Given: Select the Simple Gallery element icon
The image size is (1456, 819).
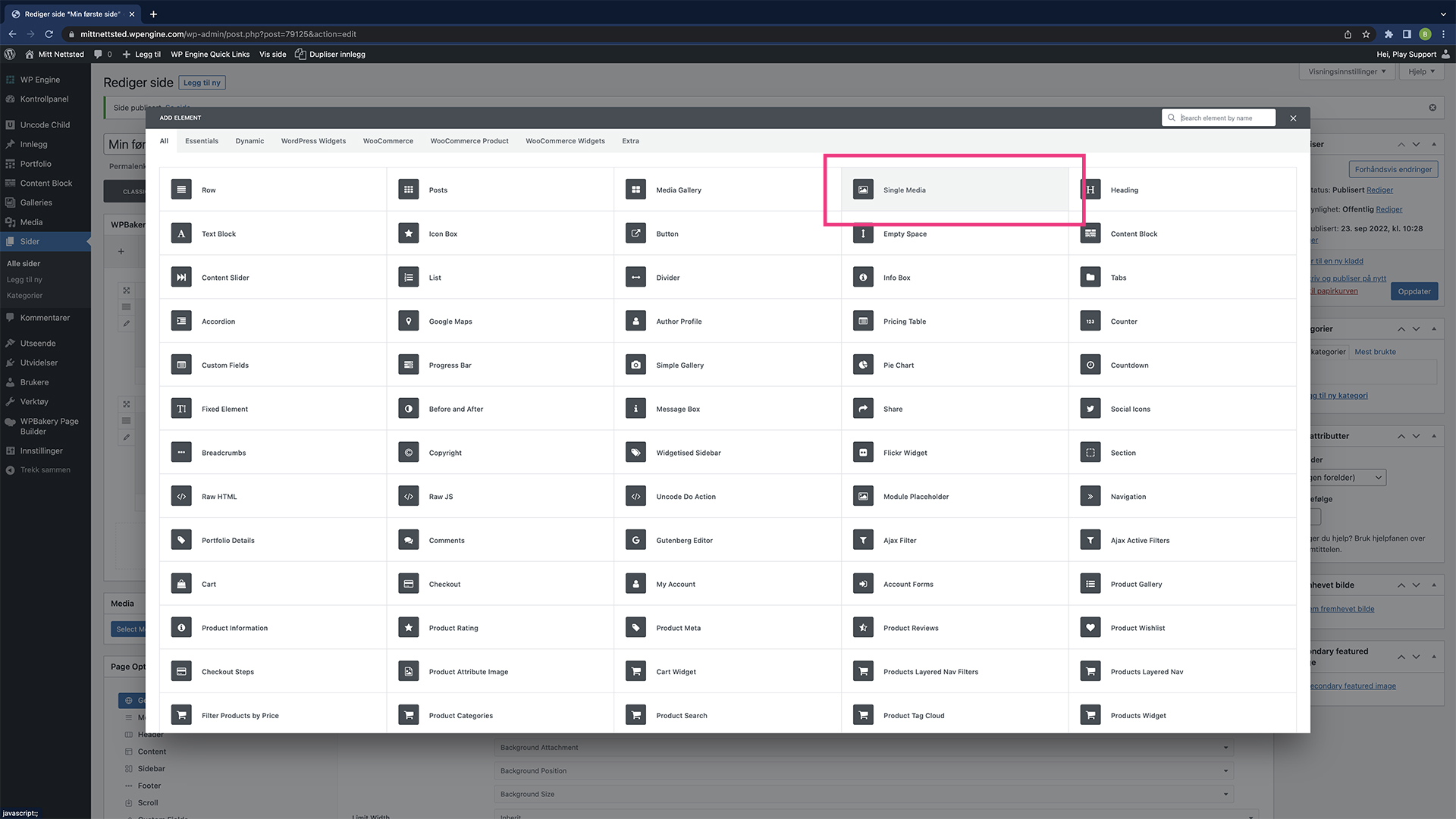Looking at the screenshot, I should 636,365.
